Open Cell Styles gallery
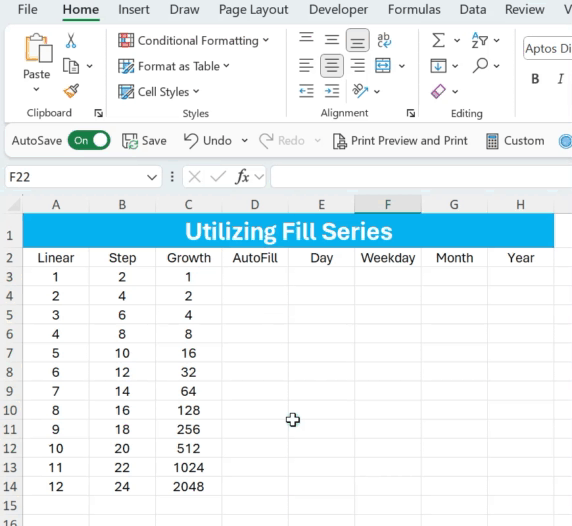The image size is (572, 526). (x=159, y=92)
